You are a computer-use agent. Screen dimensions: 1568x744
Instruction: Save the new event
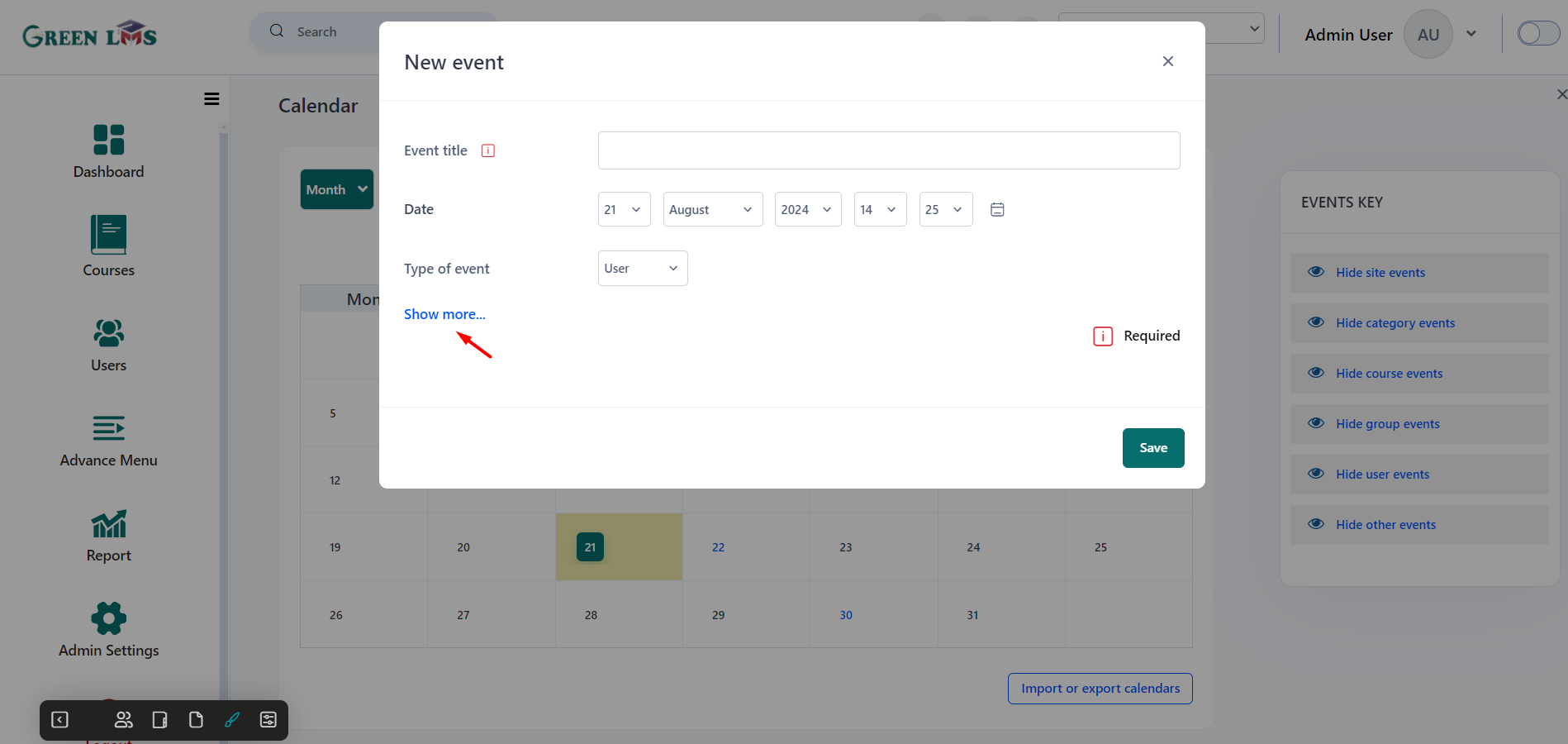[1153, 448]
